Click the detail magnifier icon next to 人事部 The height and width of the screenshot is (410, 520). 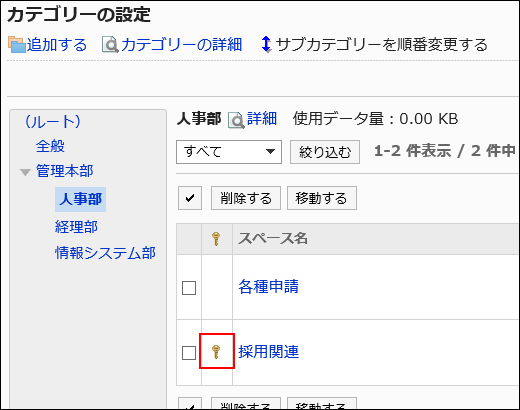tap(236, 120)
